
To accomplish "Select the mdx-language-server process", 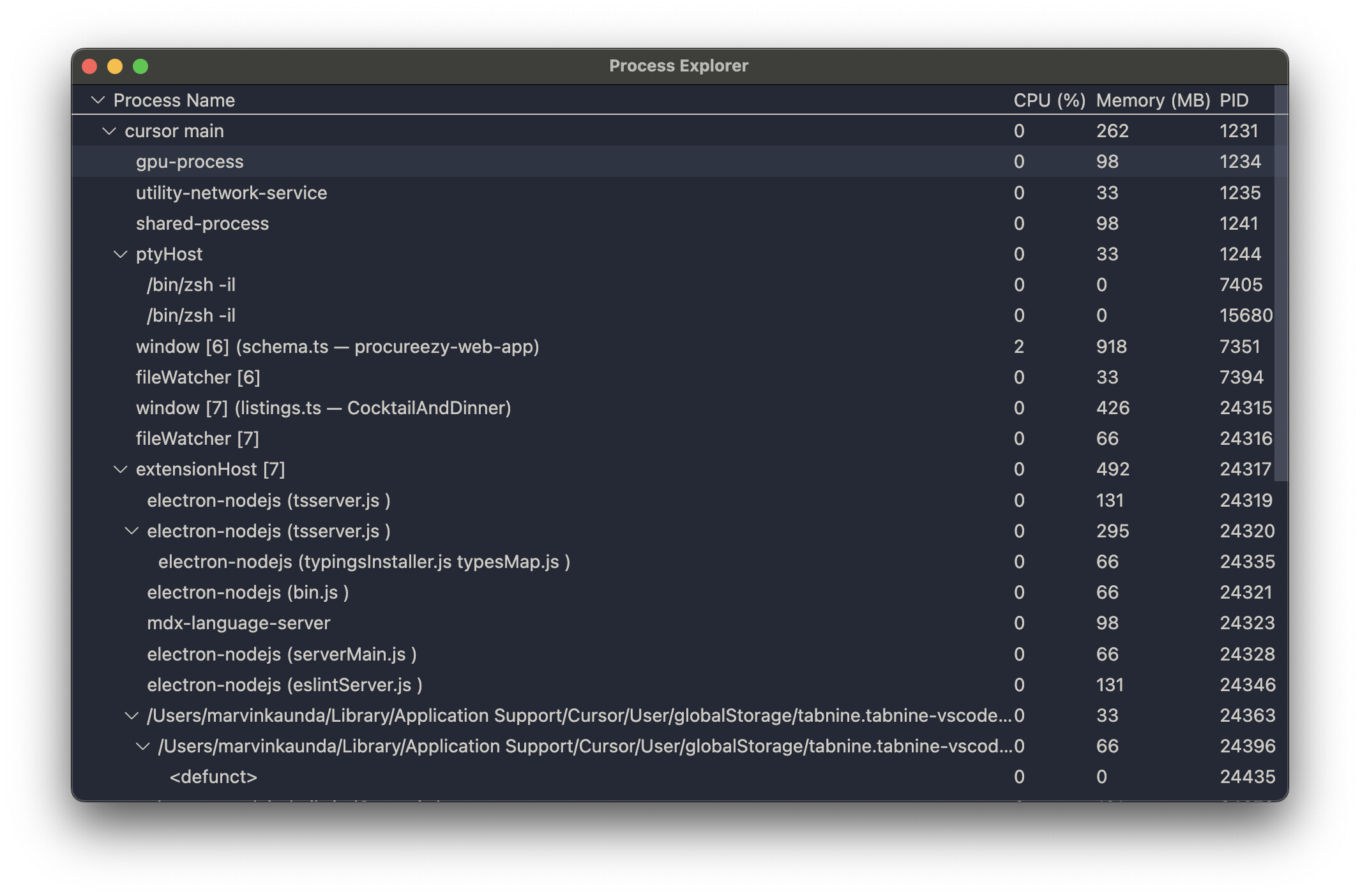I will click(238, 623).
